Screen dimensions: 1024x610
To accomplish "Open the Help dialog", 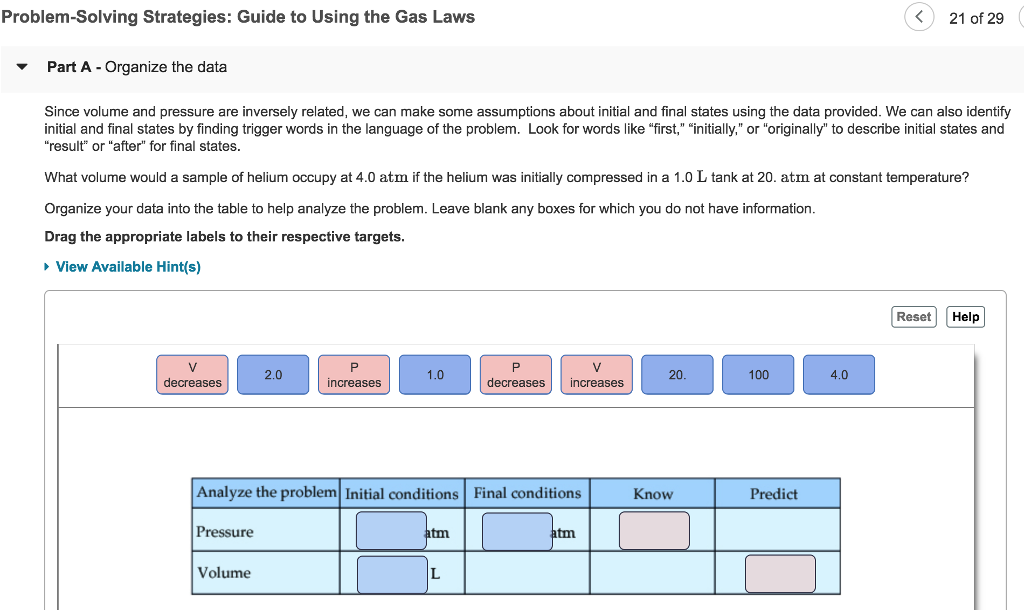I will point(964,316).
